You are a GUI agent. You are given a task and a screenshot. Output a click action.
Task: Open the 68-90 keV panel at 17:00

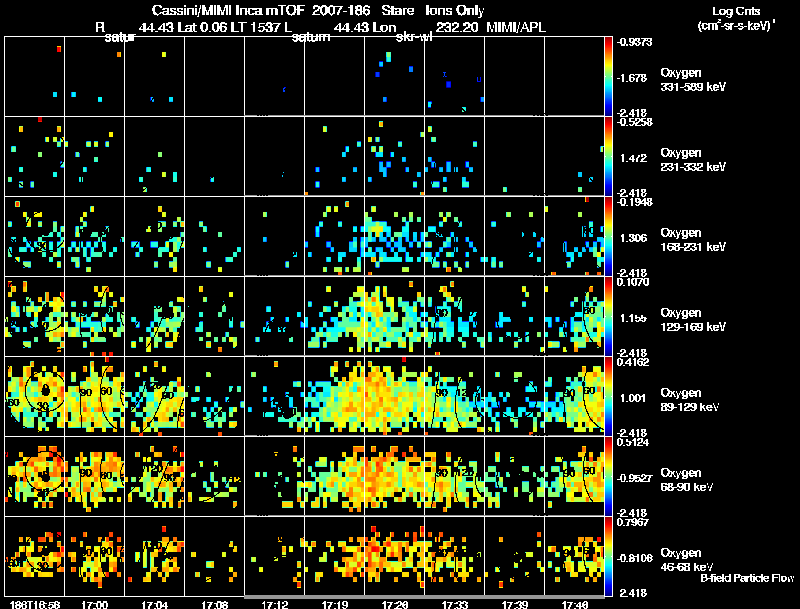click(x=94, y=476)
